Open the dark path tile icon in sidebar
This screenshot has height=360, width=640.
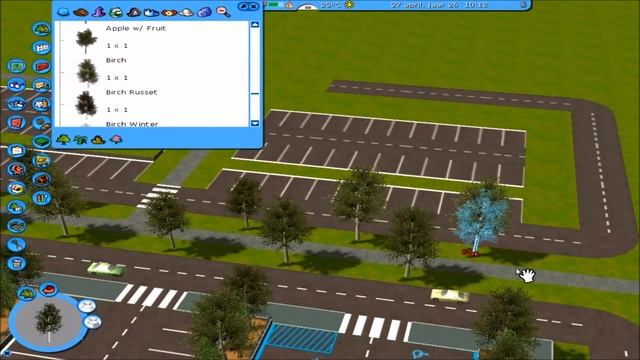(16, 226)
